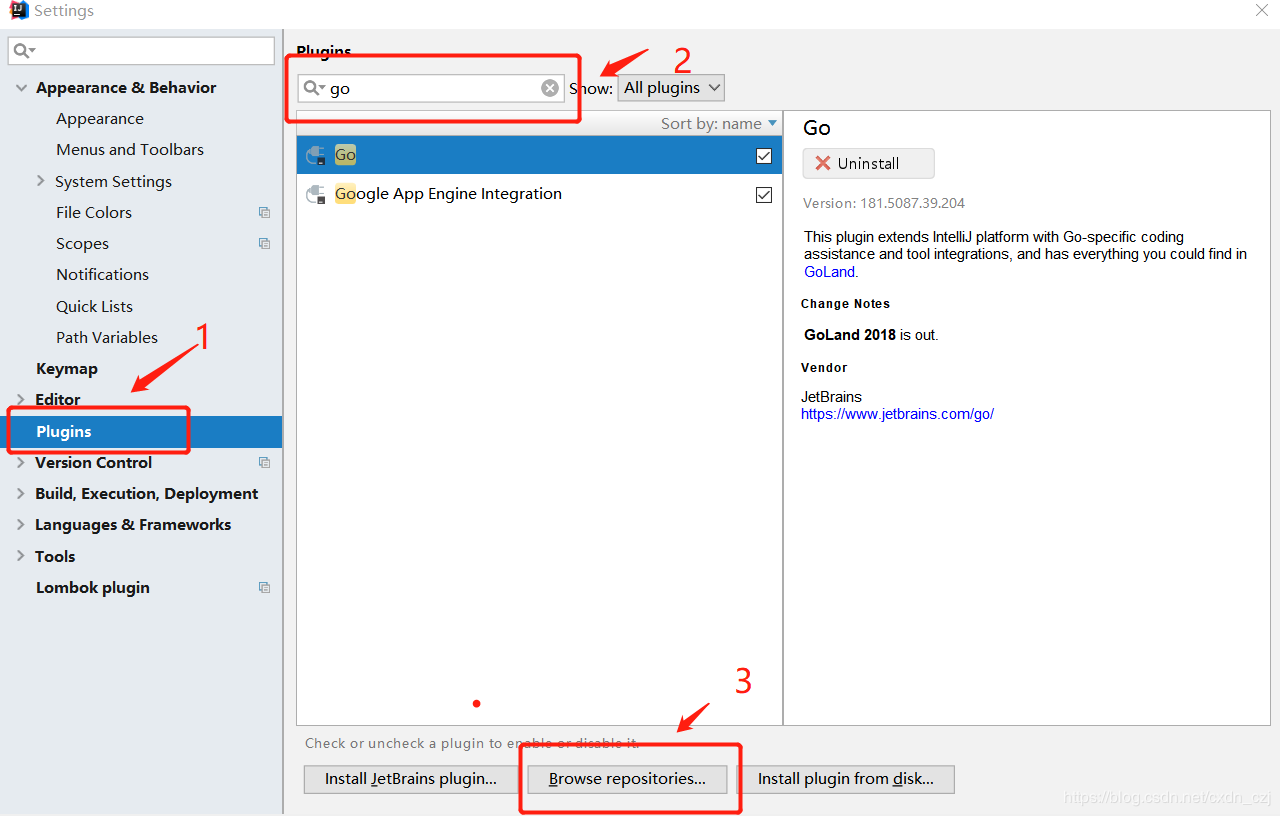The width and height of the screenshot is (1280, 816).
Task: Open the Lombok plugin settings page
Action: coord(93,588)
